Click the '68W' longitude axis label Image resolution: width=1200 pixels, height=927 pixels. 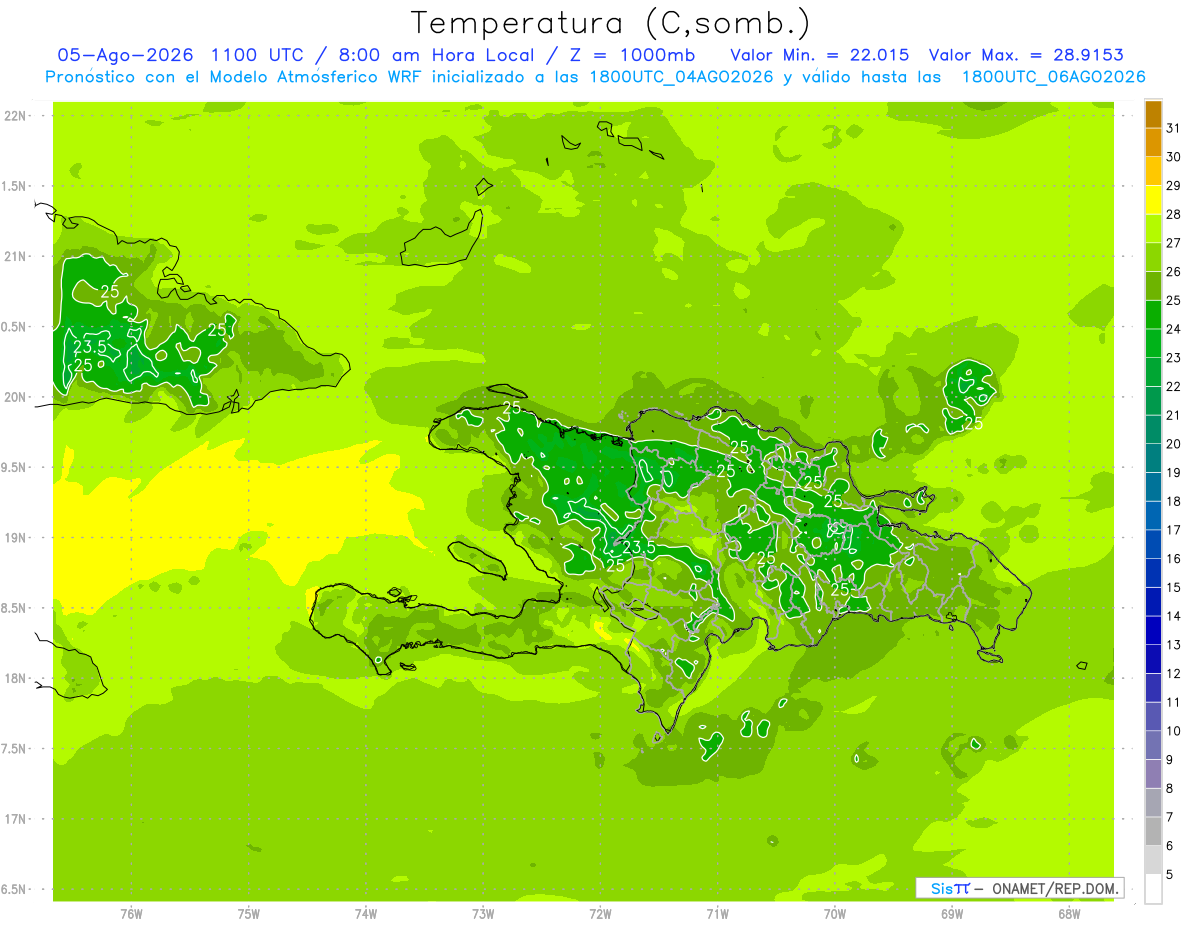coord(1069,914)
